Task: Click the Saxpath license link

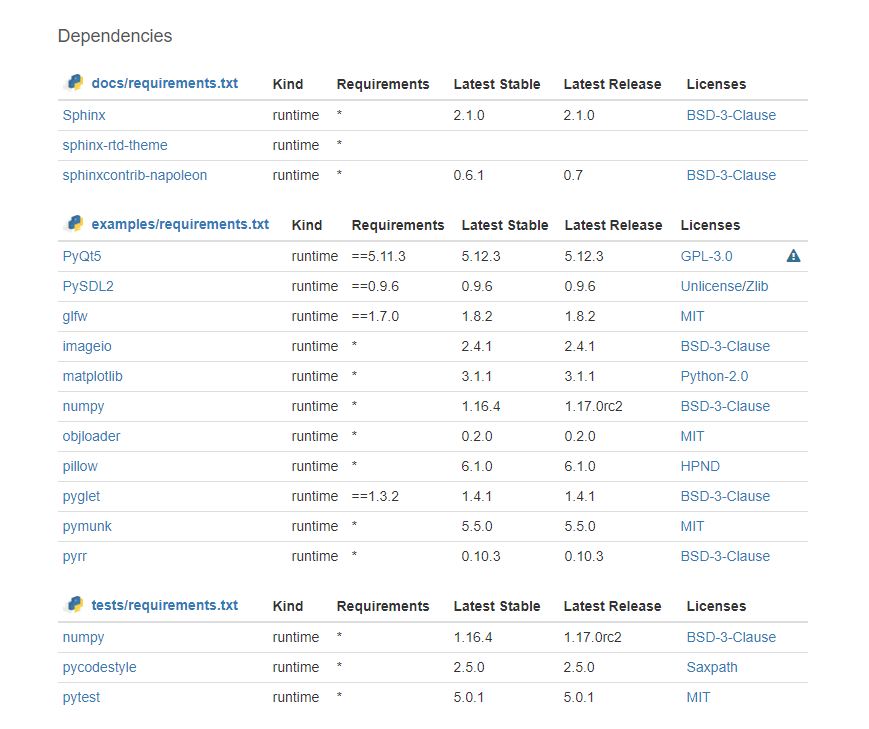Action: coord(712,667)
